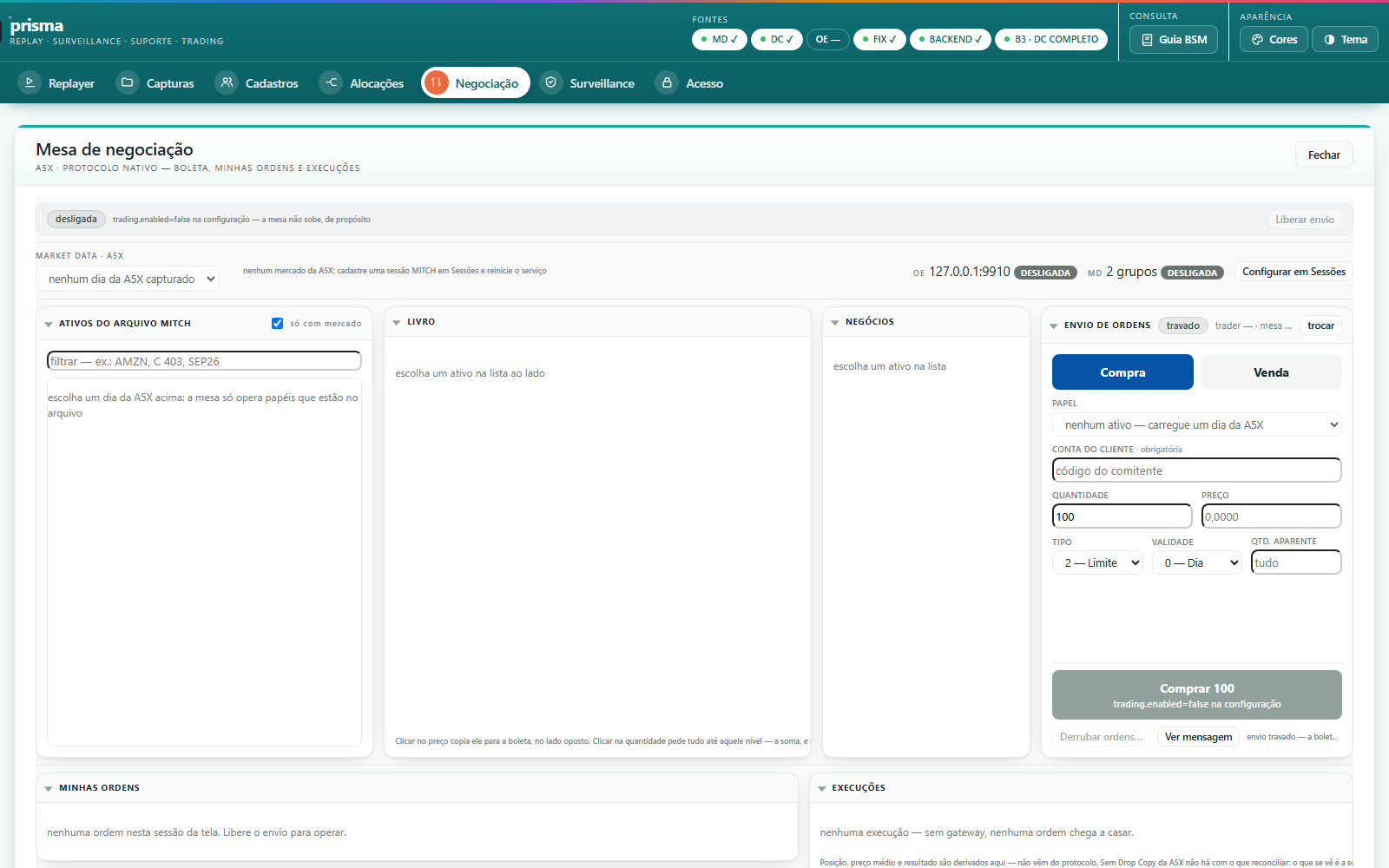Collapse the Ativos do arquivo MITCH panel

coord(49,324)
